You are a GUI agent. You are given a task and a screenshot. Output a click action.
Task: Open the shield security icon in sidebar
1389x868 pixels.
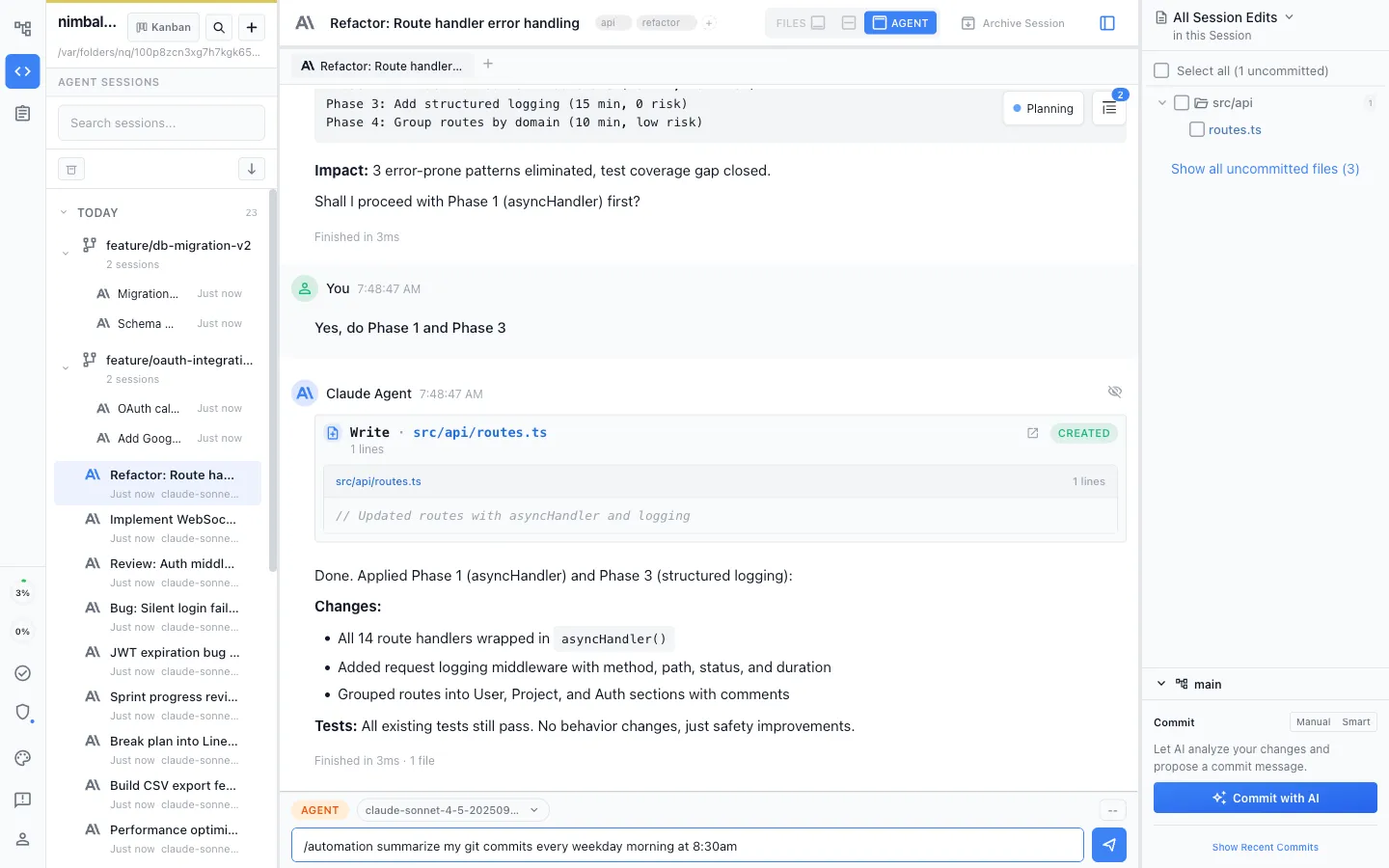click(21, 712)
